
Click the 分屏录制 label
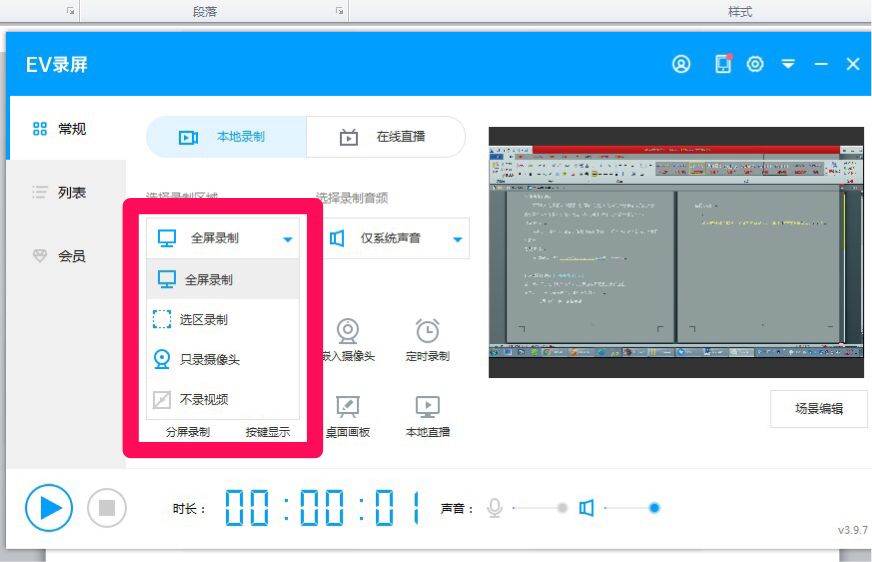tap(187, 432)
